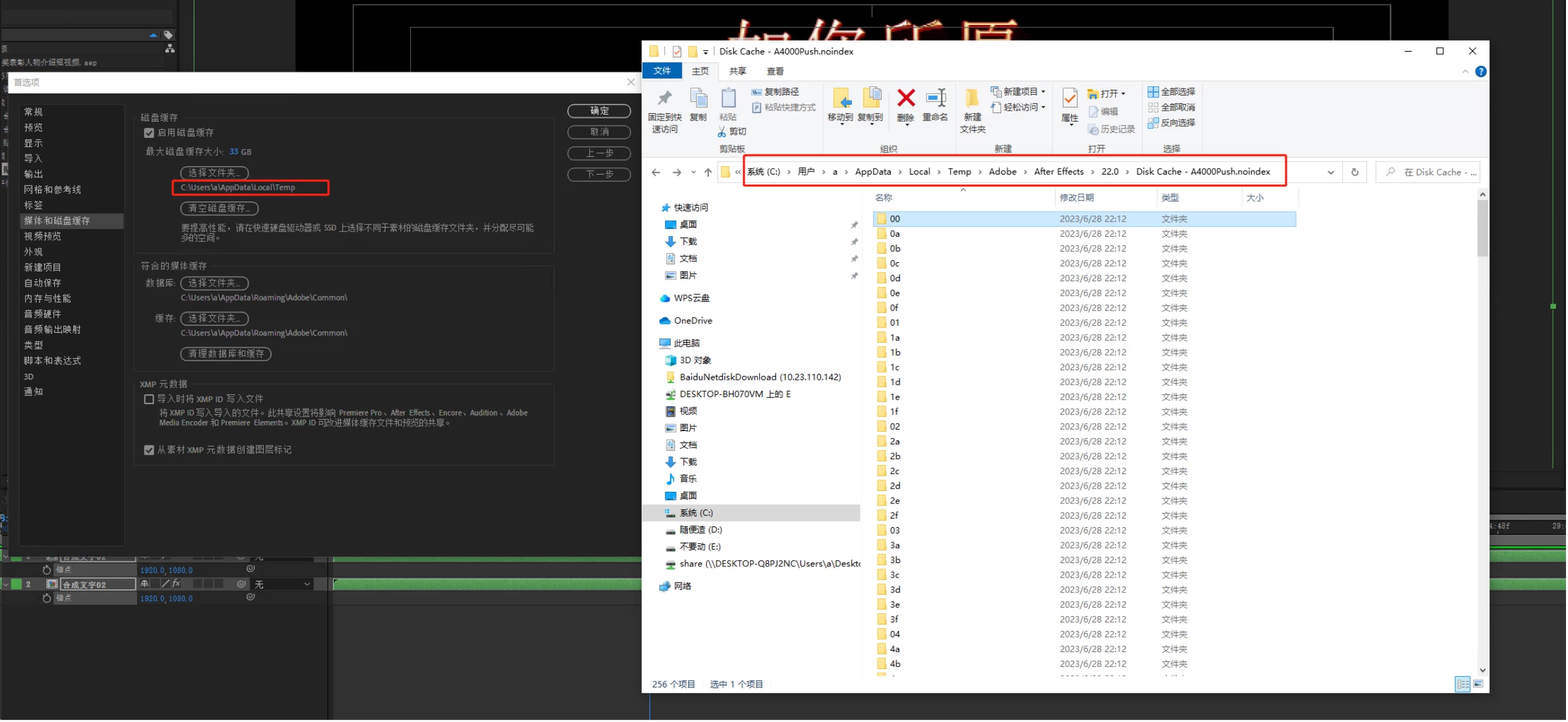Open the address bar history dropdown
1568x722 pixels.
tap(1330, 172)
